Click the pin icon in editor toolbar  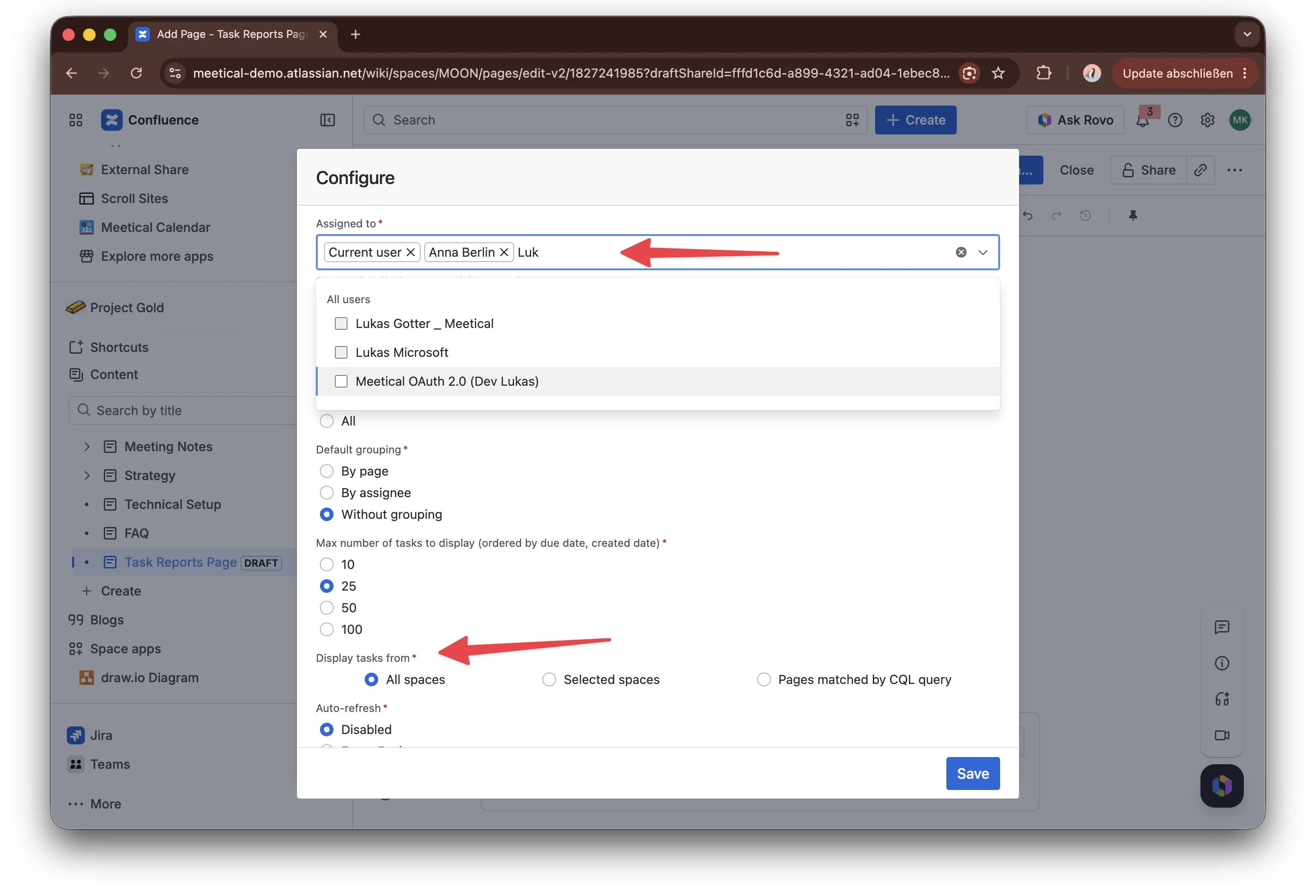1132,216
